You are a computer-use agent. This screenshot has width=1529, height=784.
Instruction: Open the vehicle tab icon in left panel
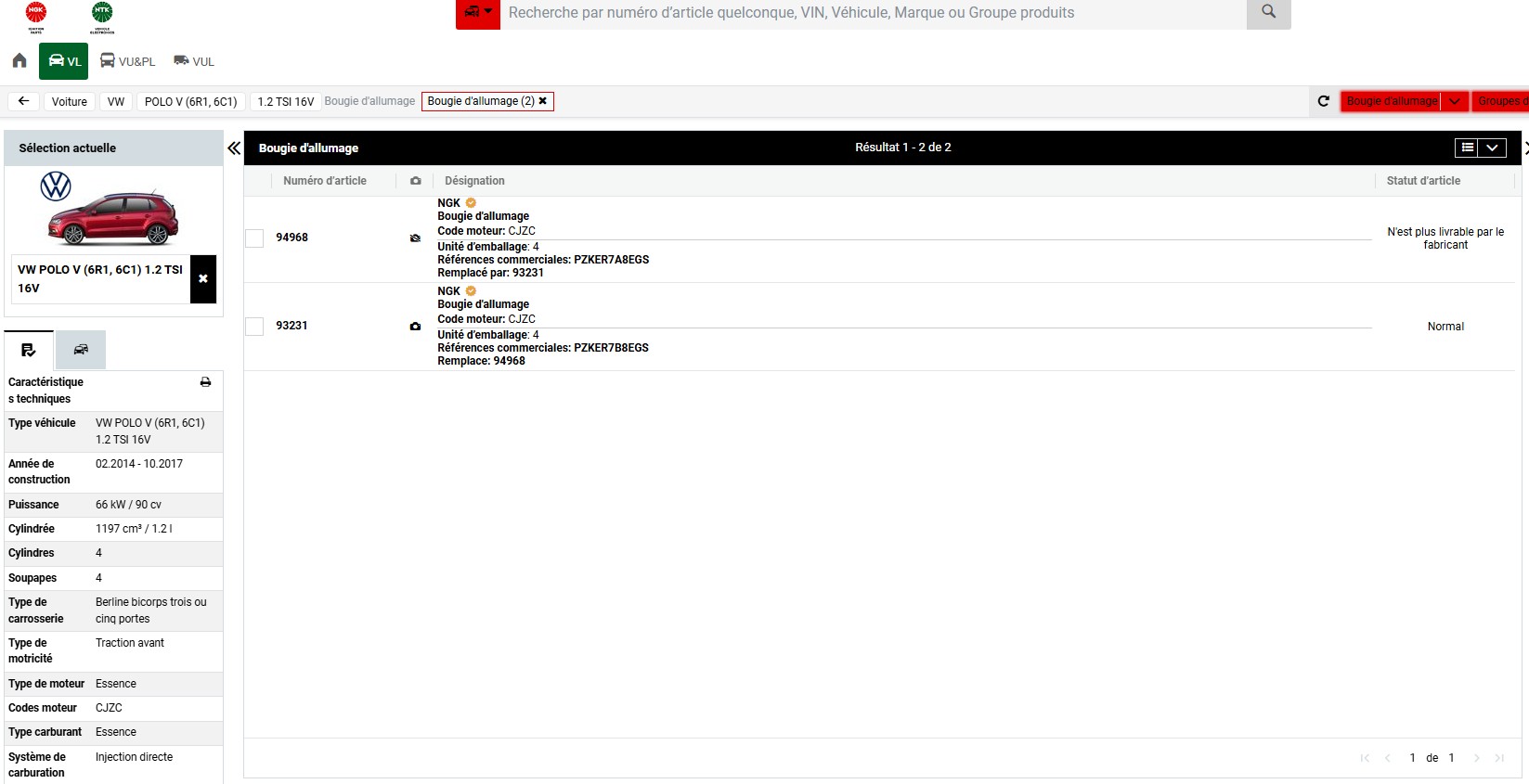[81, 350]
